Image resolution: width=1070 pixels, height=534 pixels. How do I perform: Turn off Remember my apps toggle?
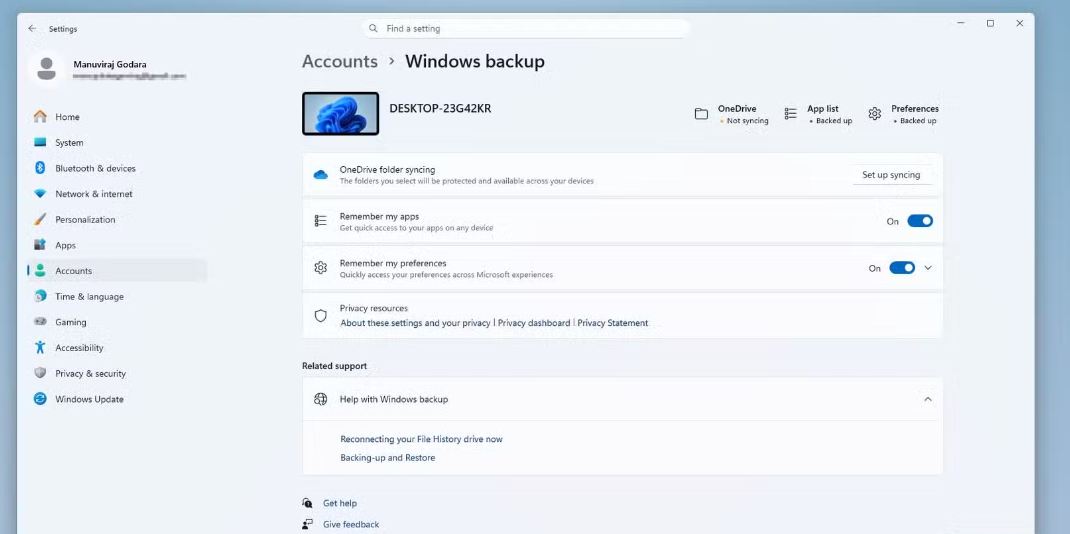coord(920,221)
